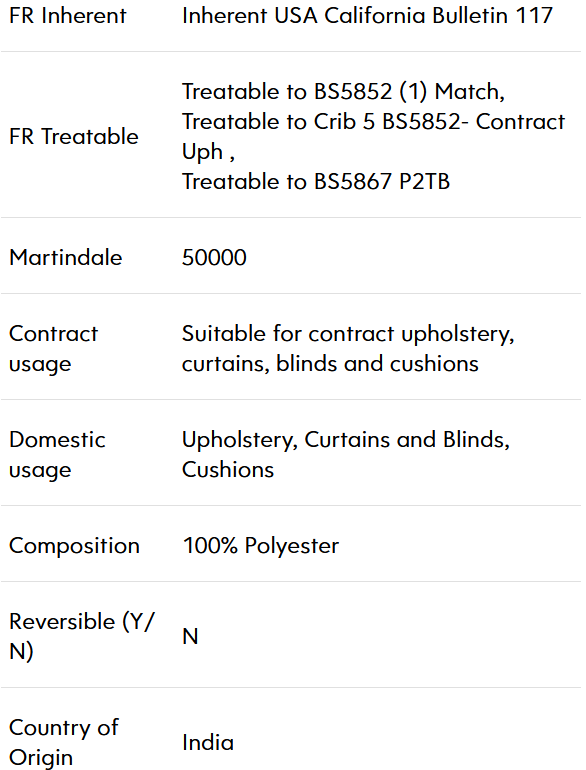Click the Martindale label

point(66,257)
